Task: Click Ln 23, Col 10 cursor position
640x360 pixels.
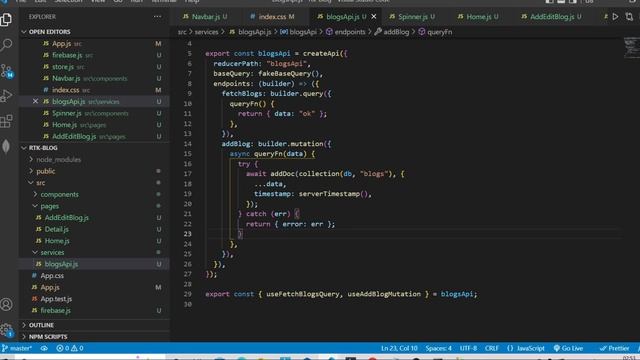Action: (399, 348)
